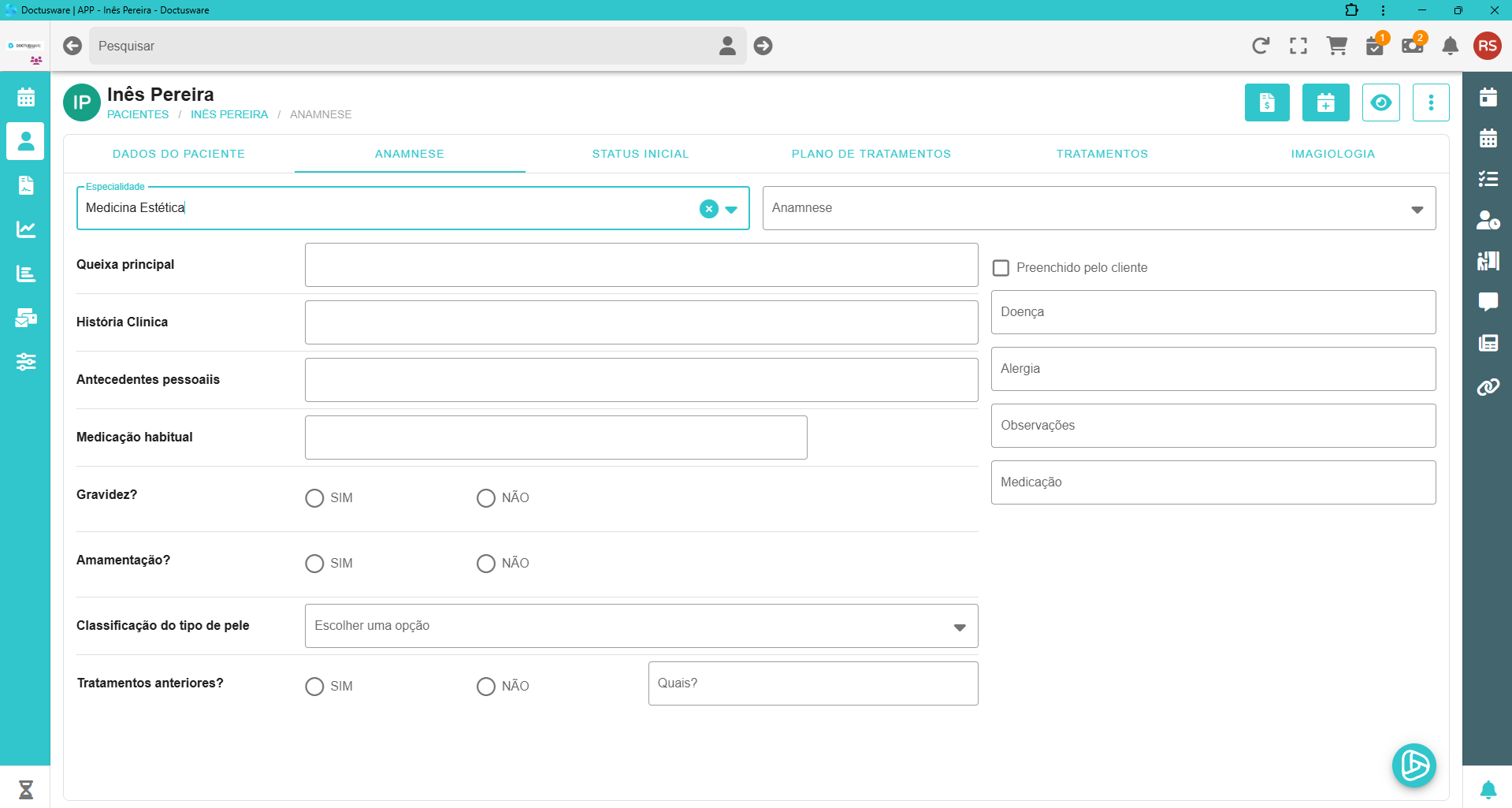The image size is (1512, 808).
Task: Click the PACIENTES breadcrumb link
Action: (138, 114)
